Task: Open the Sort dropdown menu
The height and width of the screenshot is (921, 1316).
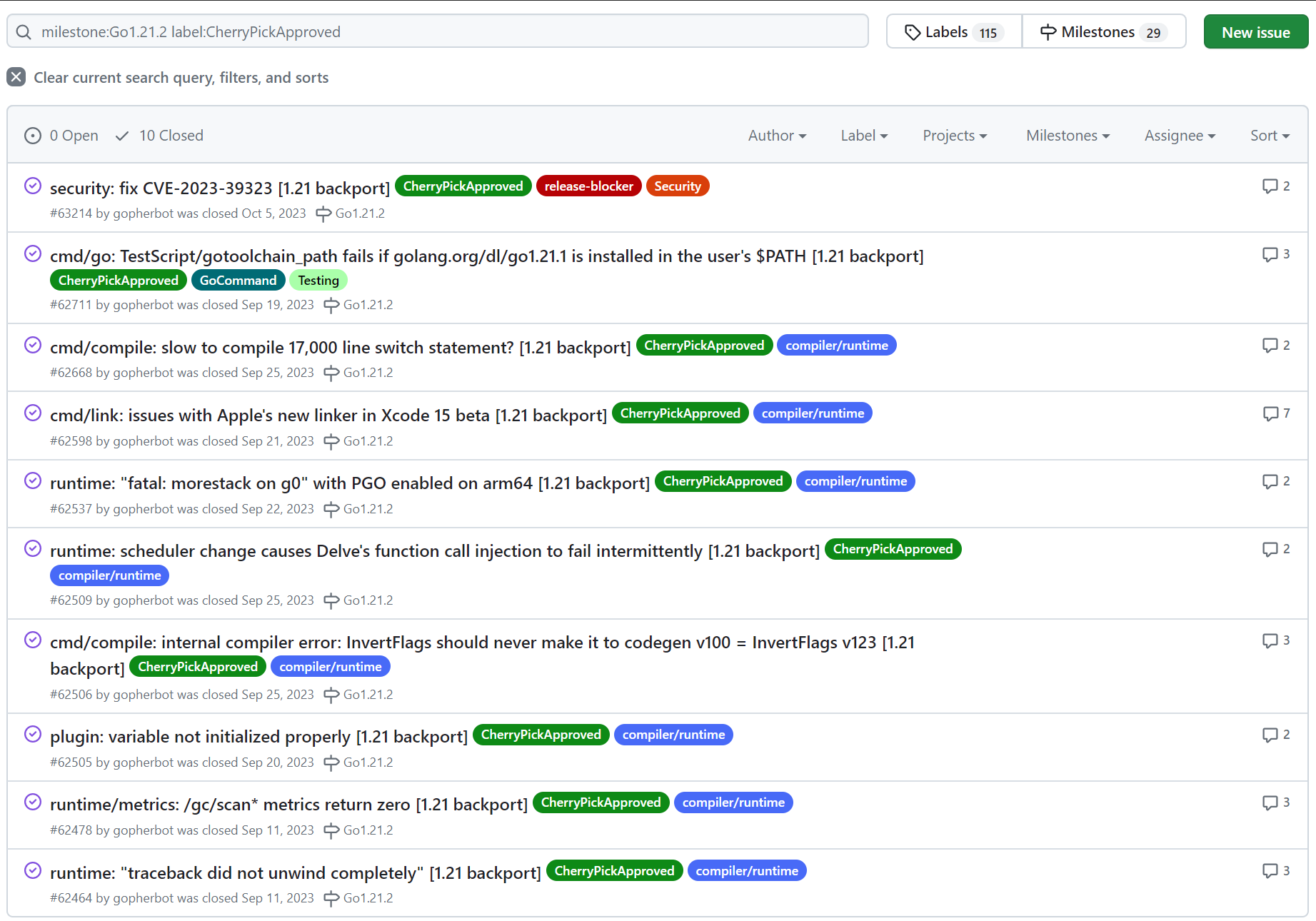Action: click(x=1269, y=136)
